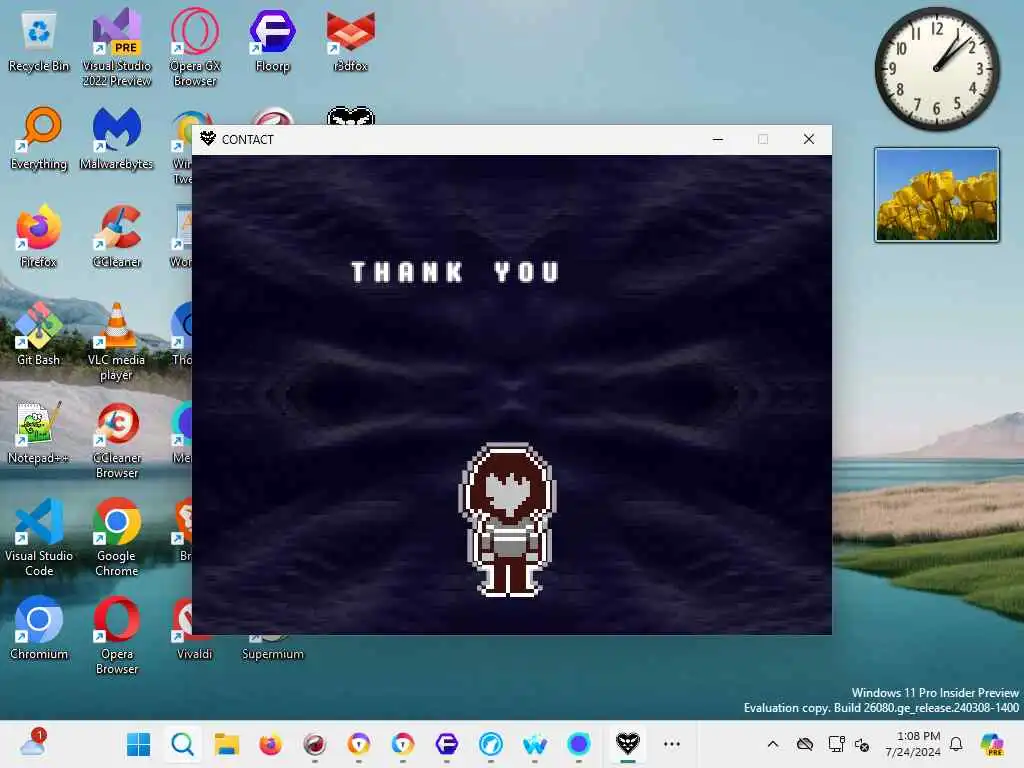This screenshot has width=1024, height=768.
Task: Expand hidden system tray icons chevron
Action: click(773, 744)
